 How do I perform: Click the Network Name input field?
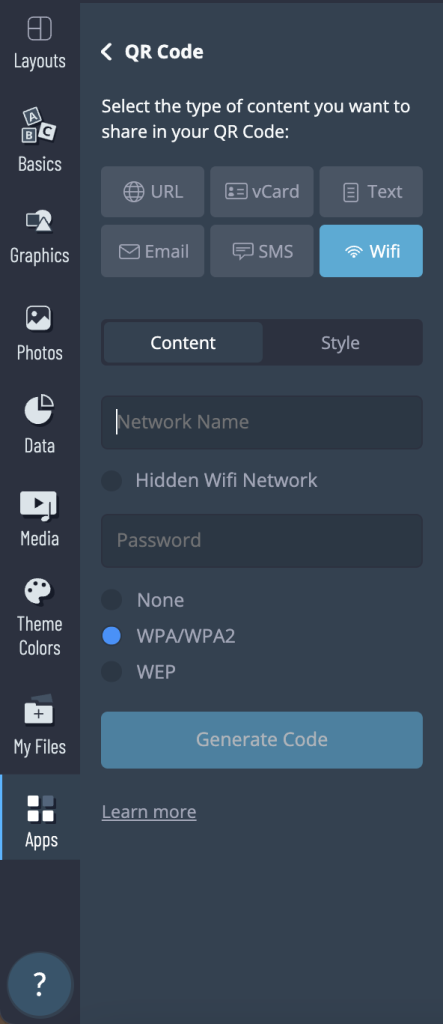click(x=262, y=422)
